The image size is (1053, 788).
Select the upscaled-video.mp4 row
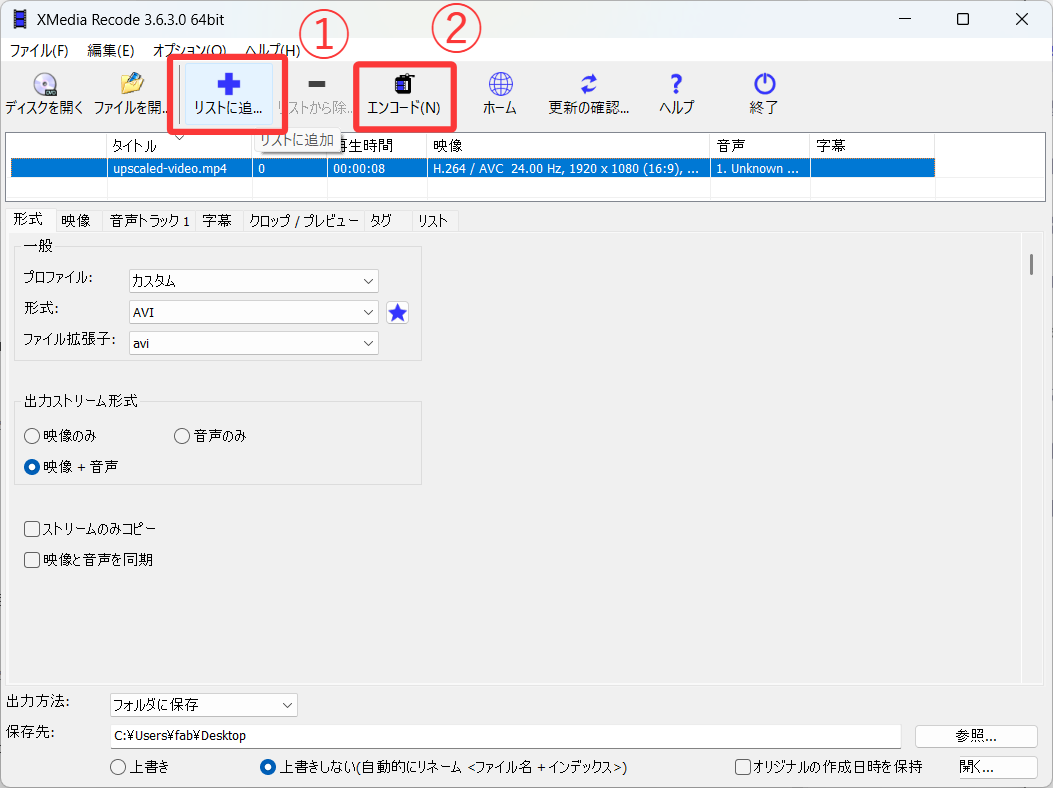473,168
